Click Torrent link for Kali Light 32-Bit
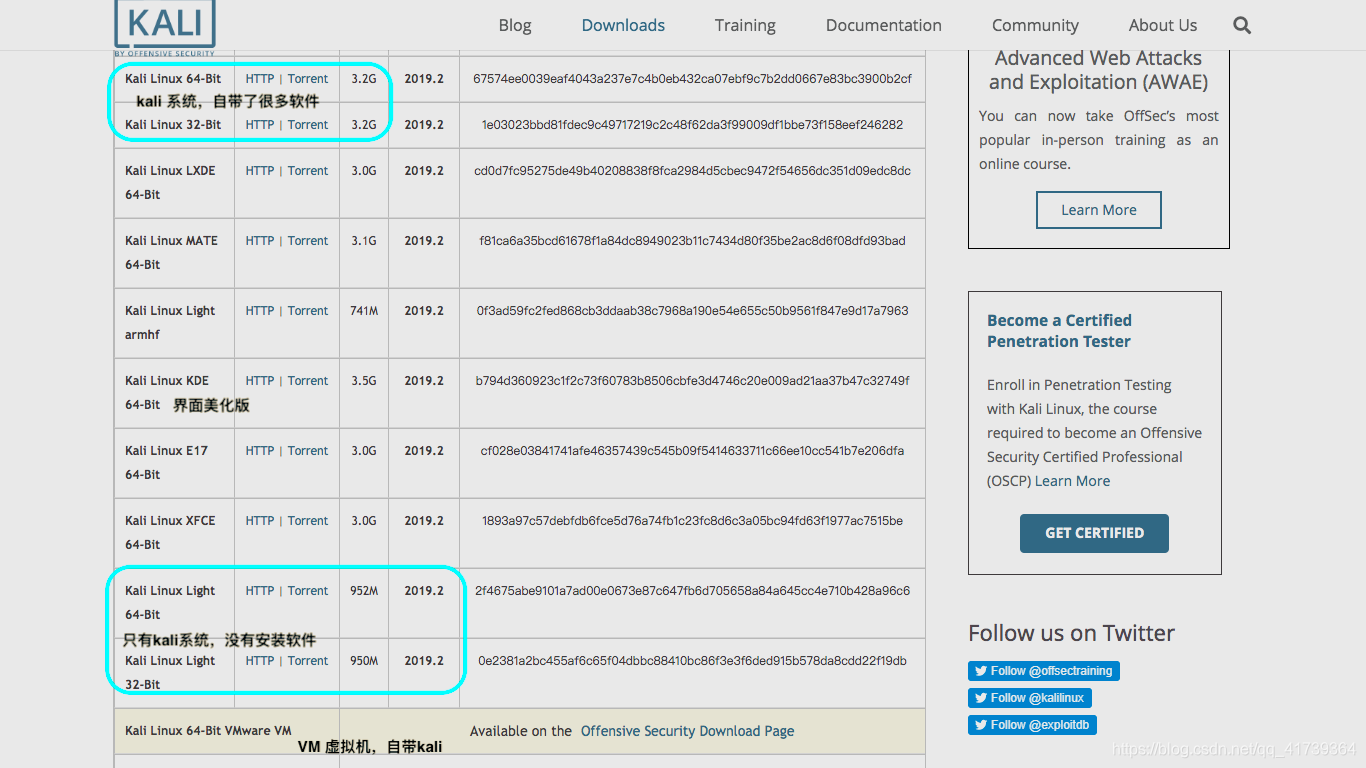 pos(308,661)
